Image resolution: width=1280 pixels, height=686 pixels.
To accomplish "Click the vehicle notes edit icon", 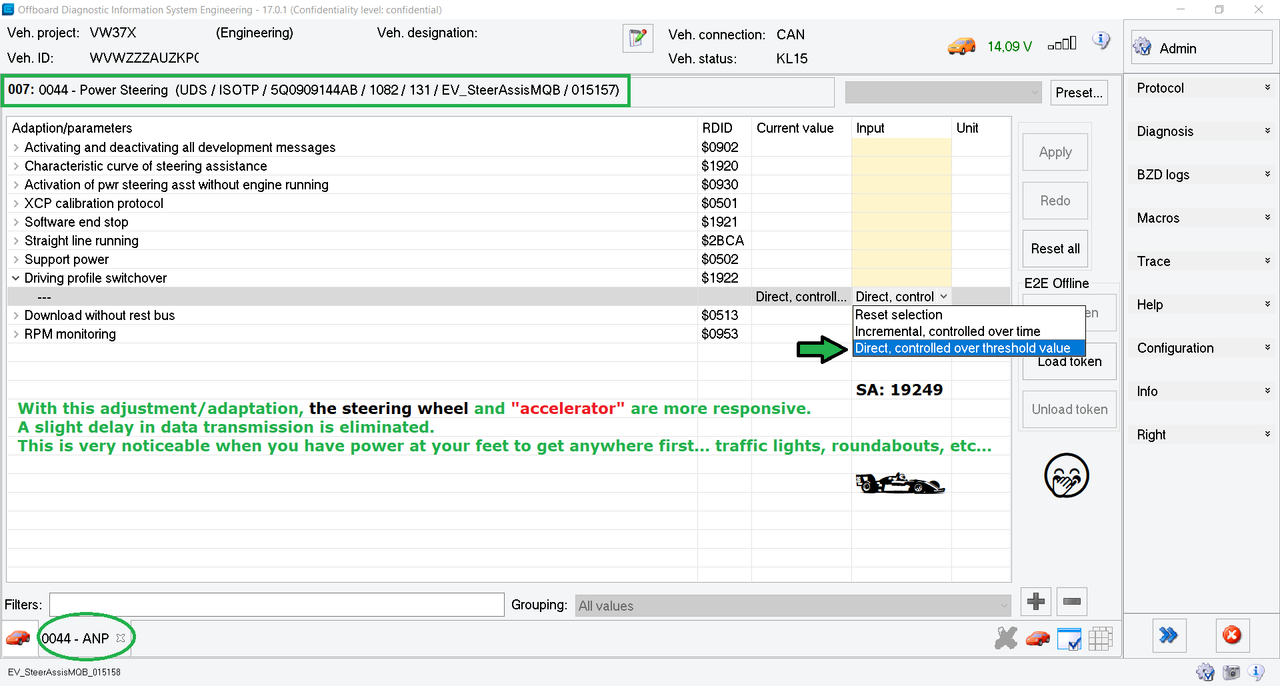I will point(637,38).
